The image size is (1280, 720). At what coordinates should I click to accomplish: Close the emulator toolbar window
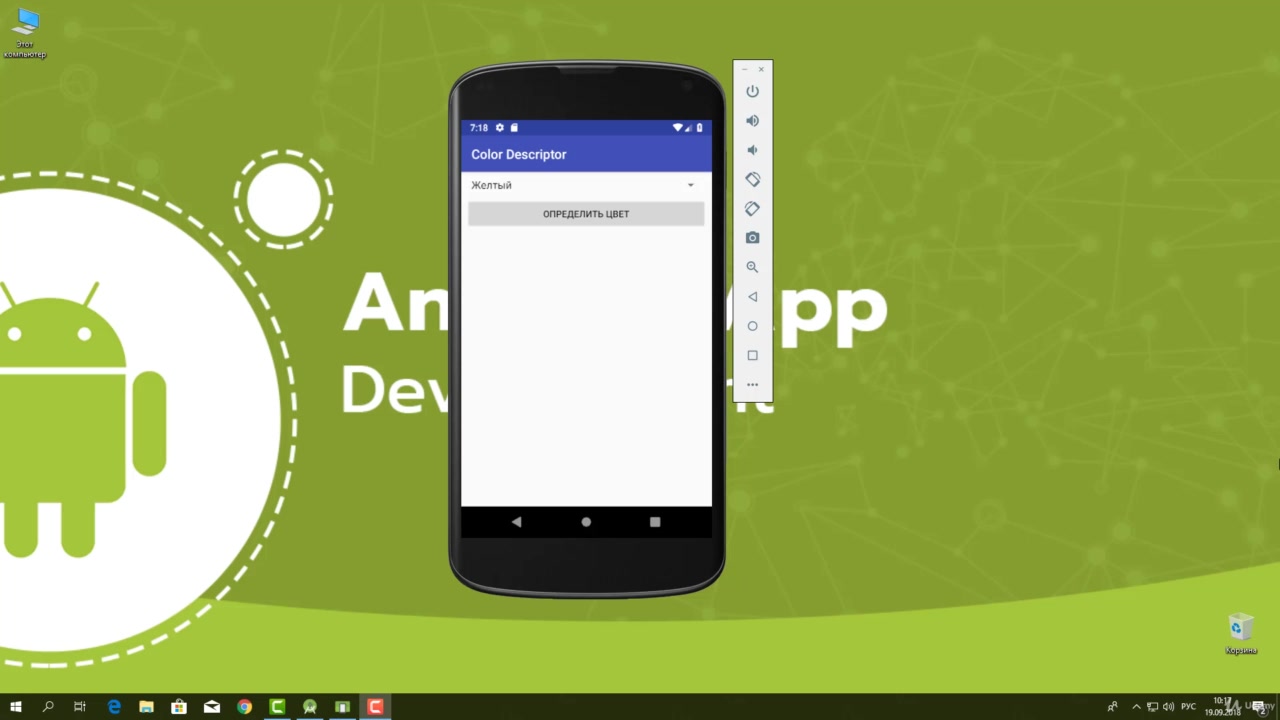[x=761, y=69]
